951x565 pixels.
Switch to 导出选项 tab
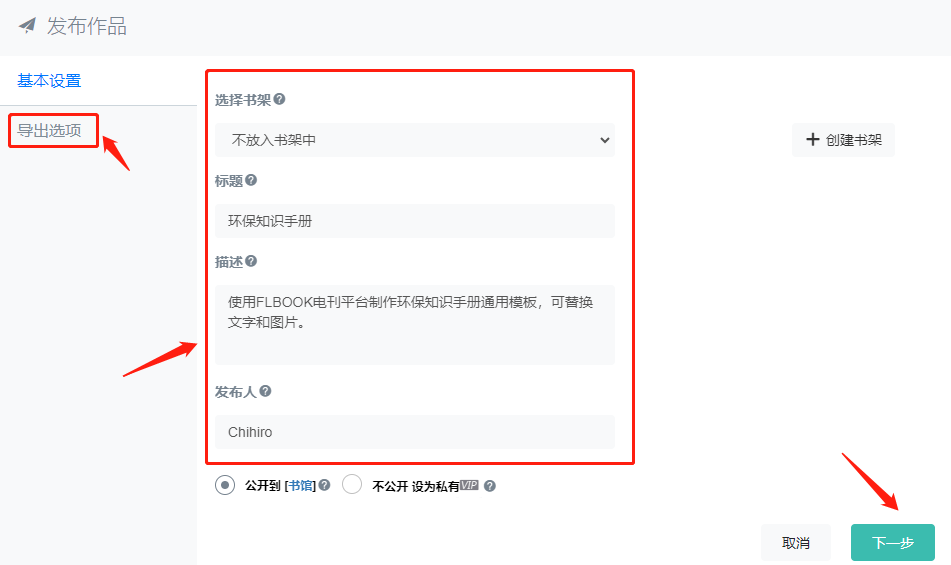(x=49, y=130)
